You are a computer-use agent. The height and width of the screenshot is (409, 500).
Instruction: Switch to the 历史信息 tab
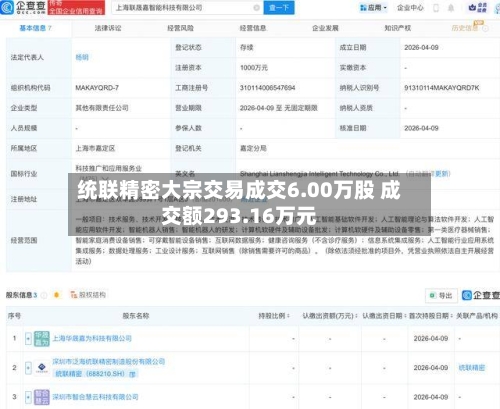click(465, 28)
